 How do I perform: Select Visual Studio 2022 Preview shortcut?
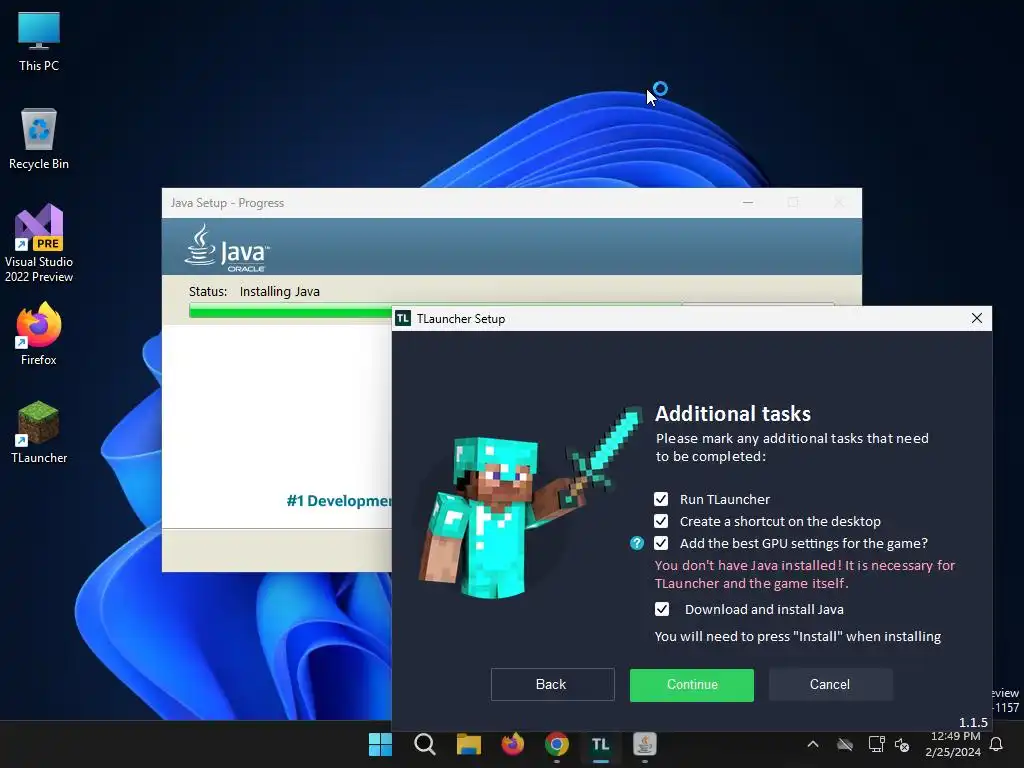click(39, 243)
